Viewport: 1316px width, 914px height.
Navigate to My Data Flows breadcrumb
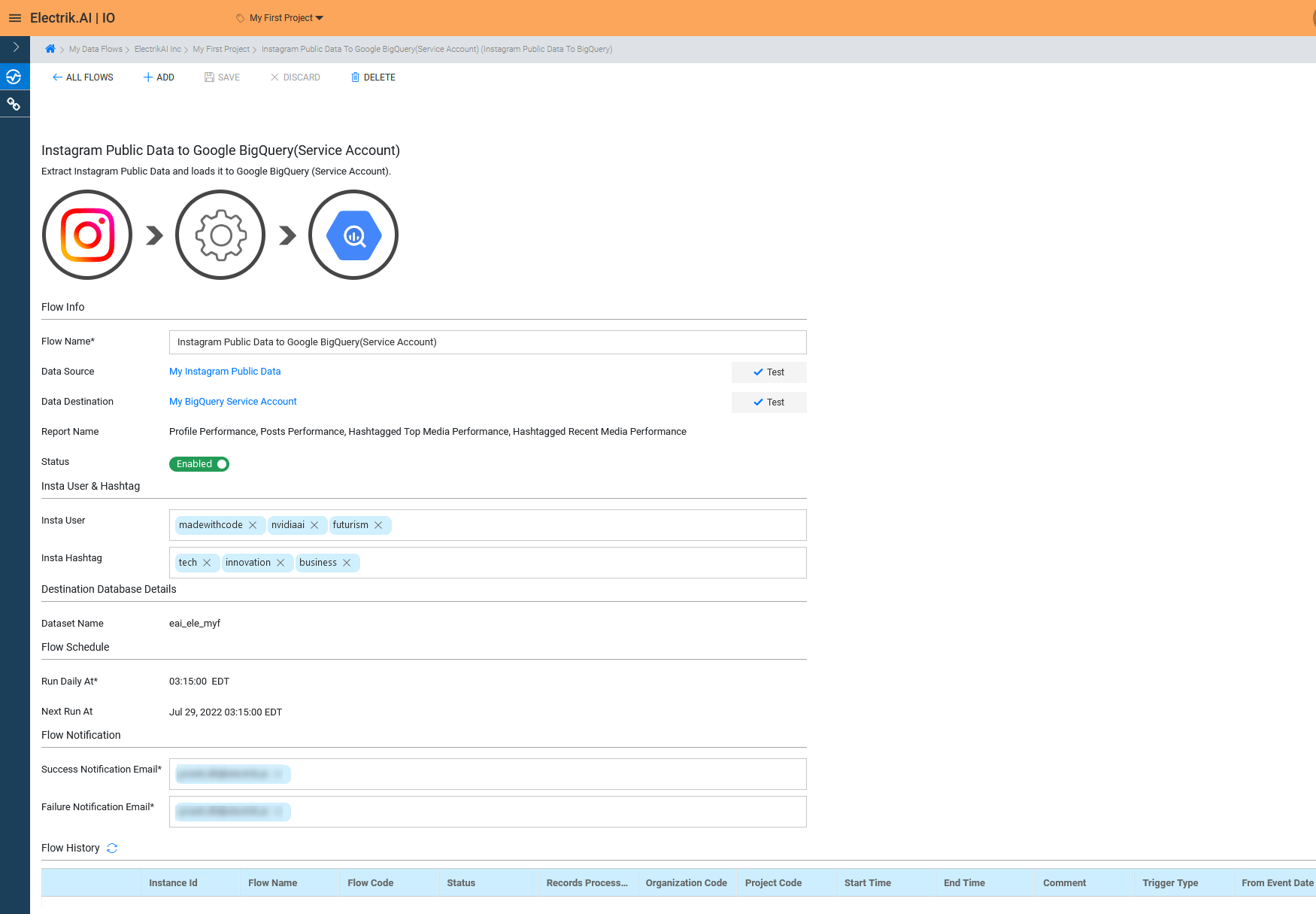click(96, 49)
